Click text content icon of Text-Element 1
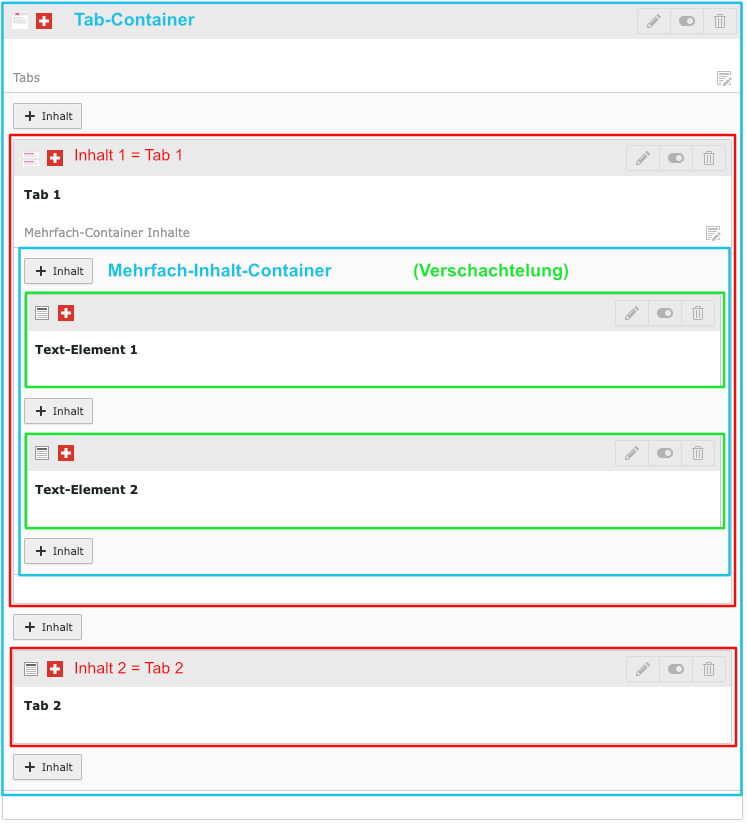The height and width of the screenshot is (823, 747). click(x=42, y=313)
